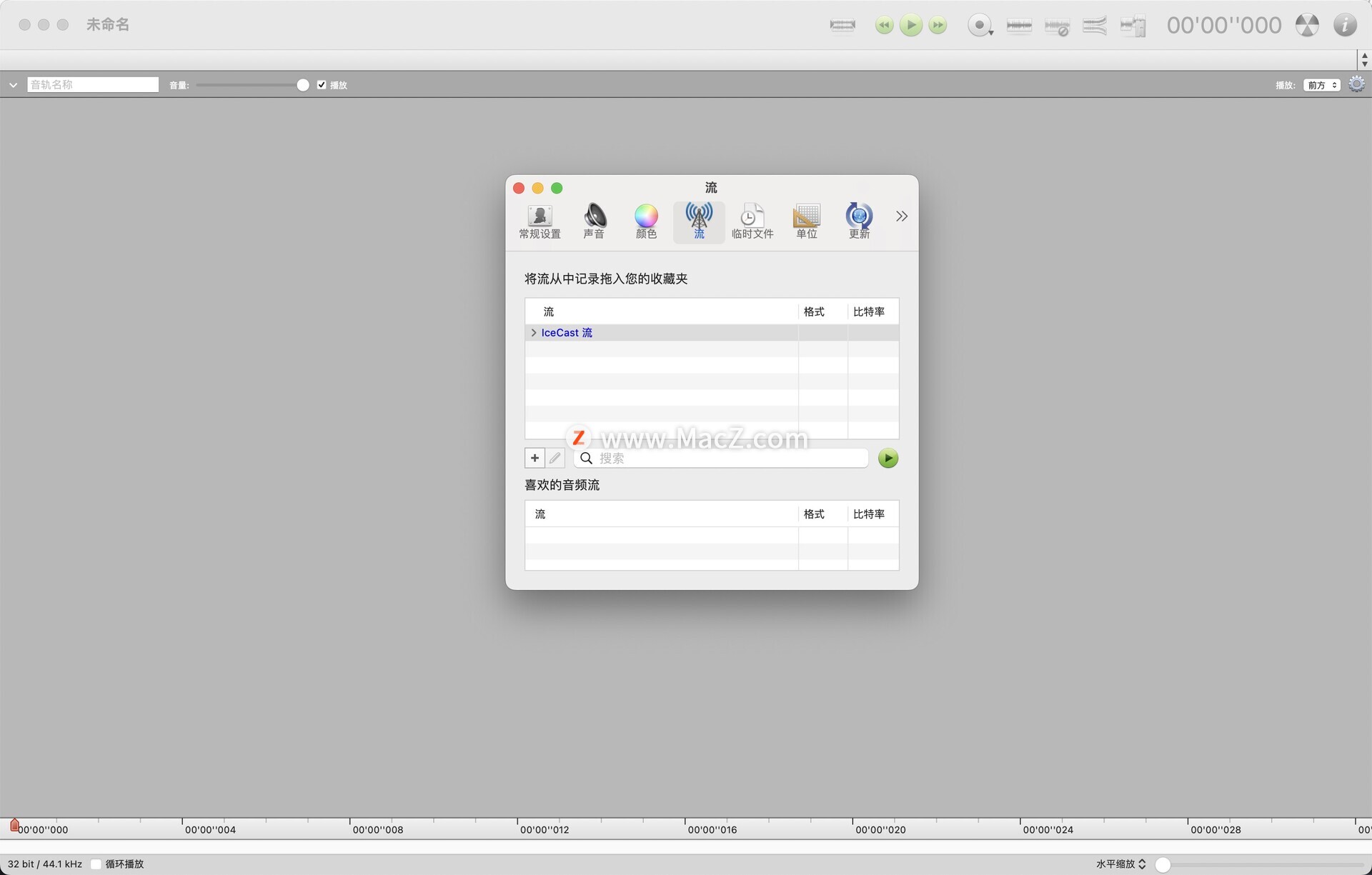This screenshot has height=875, width=1372.
Task: Click the 搜索 stream search field
Action: (721, 458)
